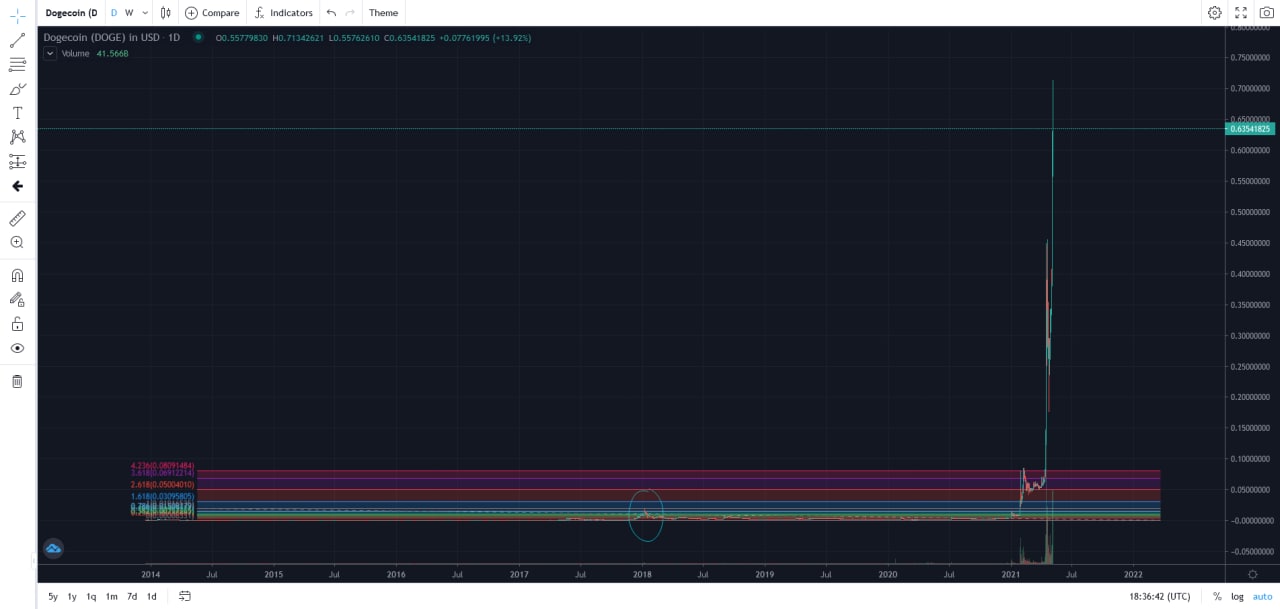Toggle auto scale mode
1280x609 pixels.
[1262, 597]
